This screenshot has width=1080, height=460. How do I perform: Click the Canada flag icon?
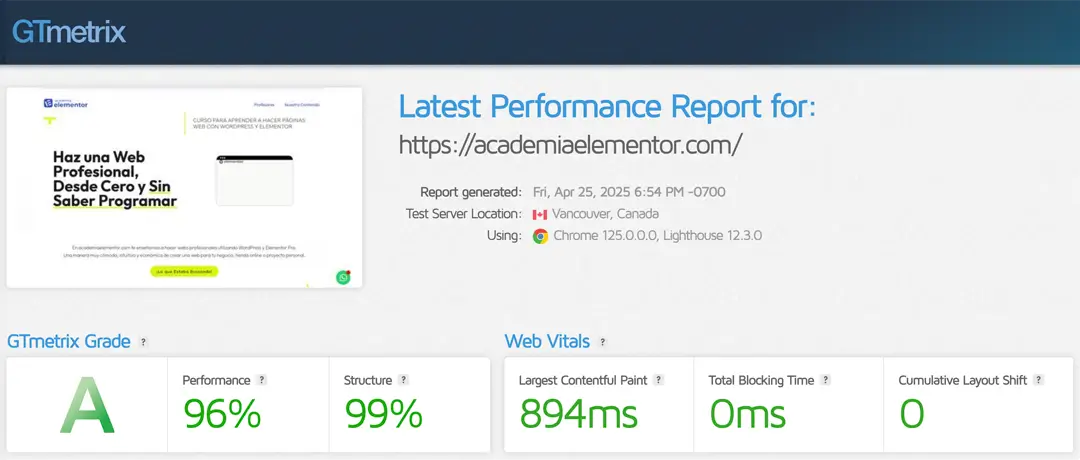pyautogui.click(x=540, y=214)
